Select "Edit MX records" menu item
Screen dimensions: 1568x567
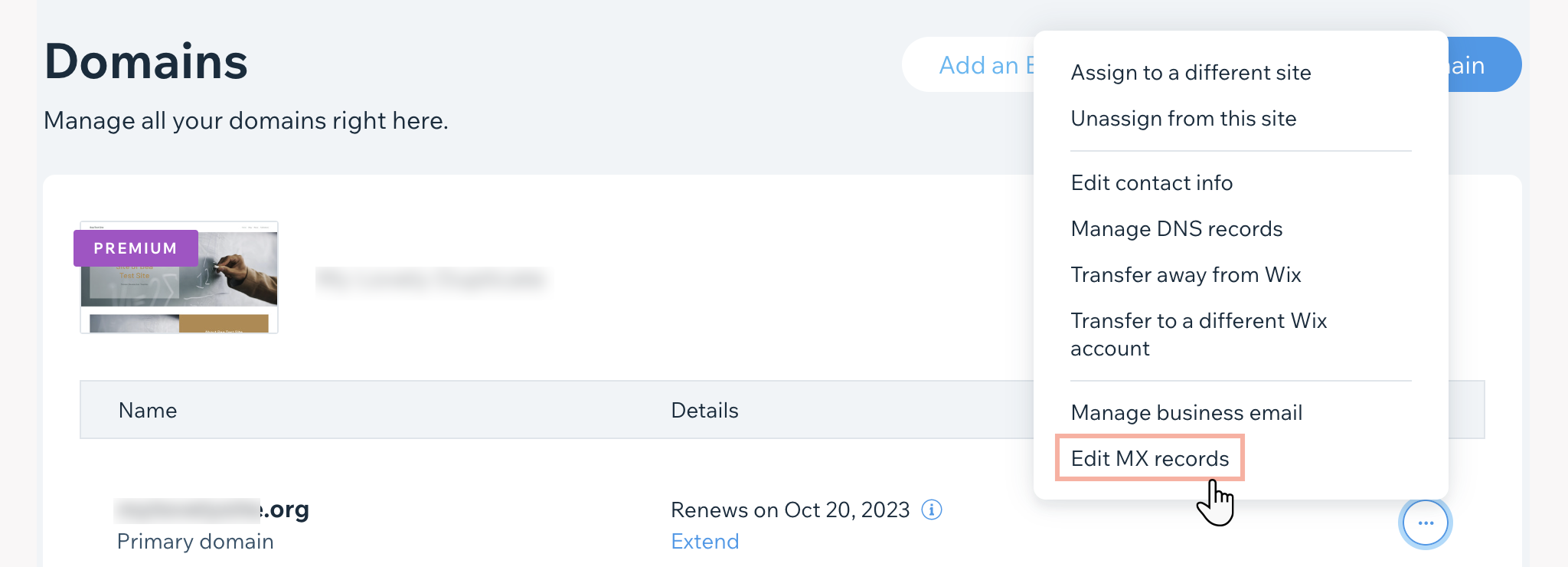(x=1149, y=458)
